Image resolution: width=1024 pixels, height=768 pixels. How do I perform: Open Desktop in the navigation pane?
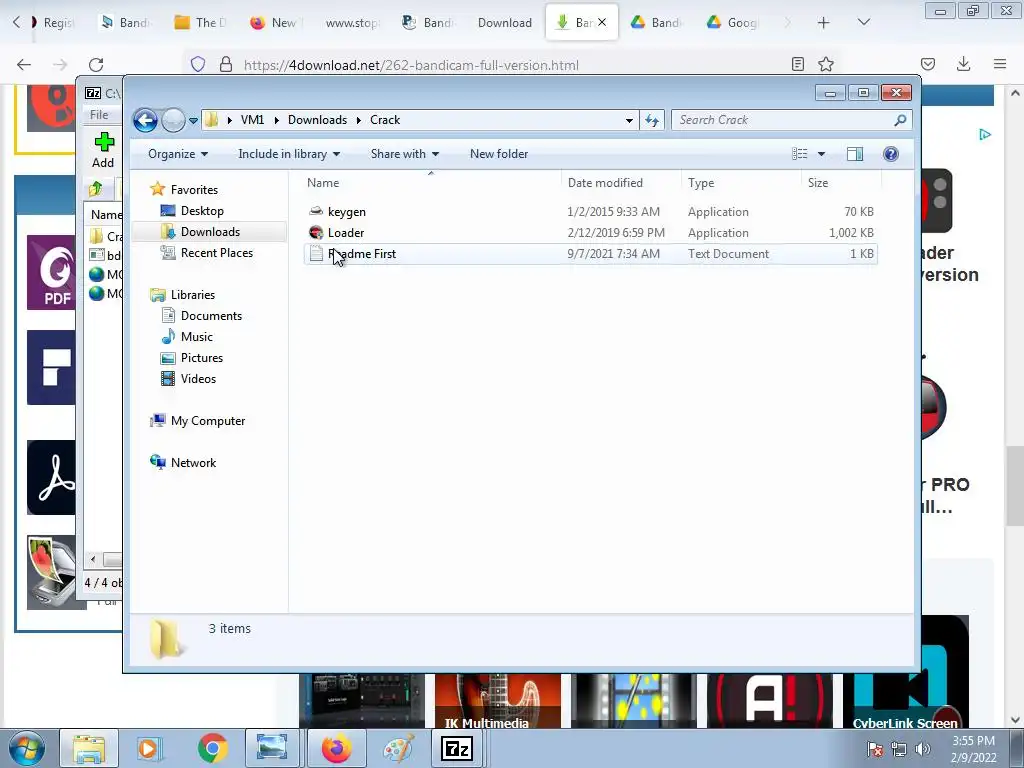[x=202, y=211]
